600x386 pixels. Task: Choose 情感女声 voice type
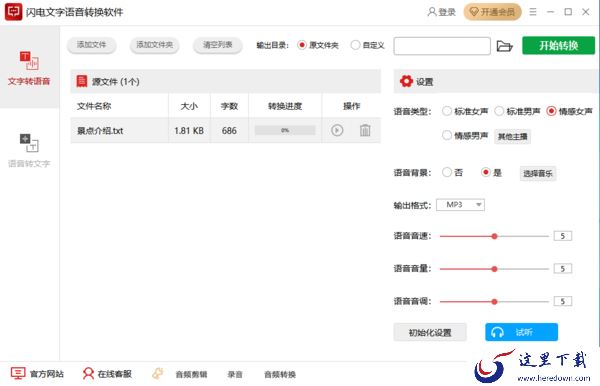click(x=551, y=111)
